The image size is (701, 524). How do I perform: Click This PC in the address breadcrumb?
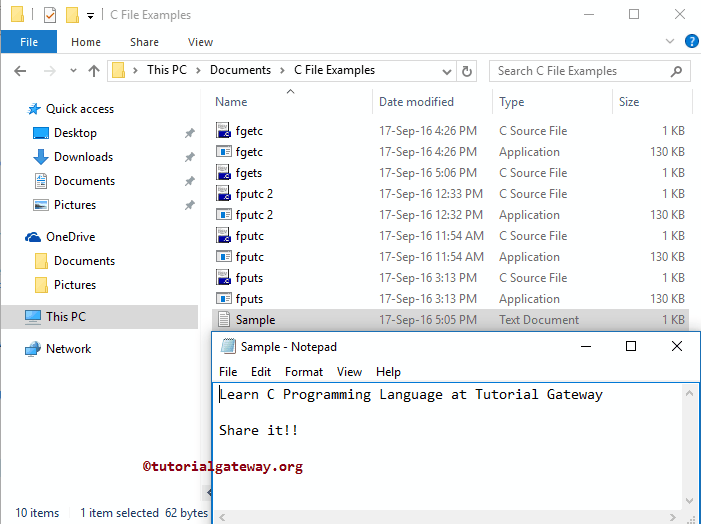(x=167, y=70)
